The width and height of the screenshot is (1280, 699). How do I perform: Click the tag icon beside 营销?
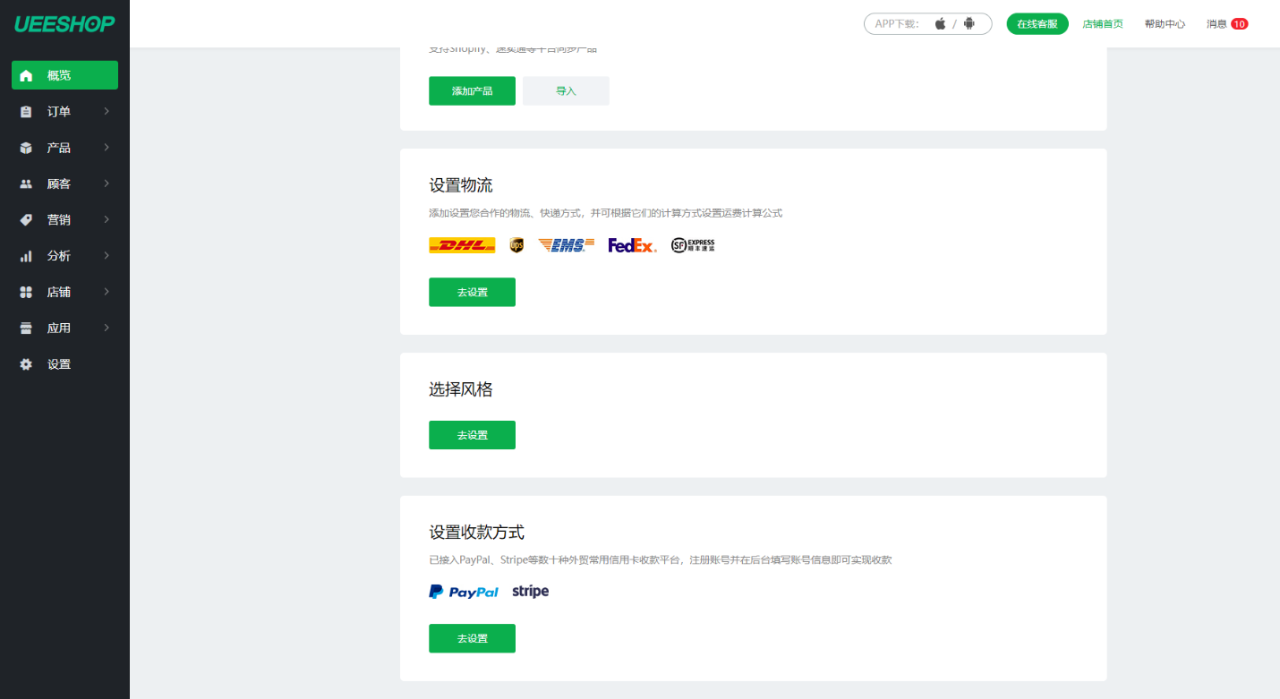pos(26,220)
